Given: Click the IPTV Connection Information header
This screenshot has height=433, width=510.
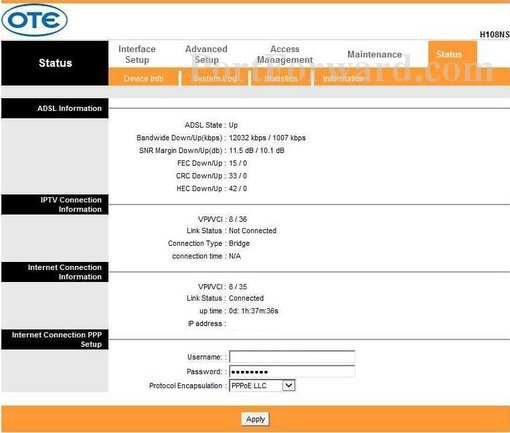Looking at the screenshot, I should tap(55, 204).
